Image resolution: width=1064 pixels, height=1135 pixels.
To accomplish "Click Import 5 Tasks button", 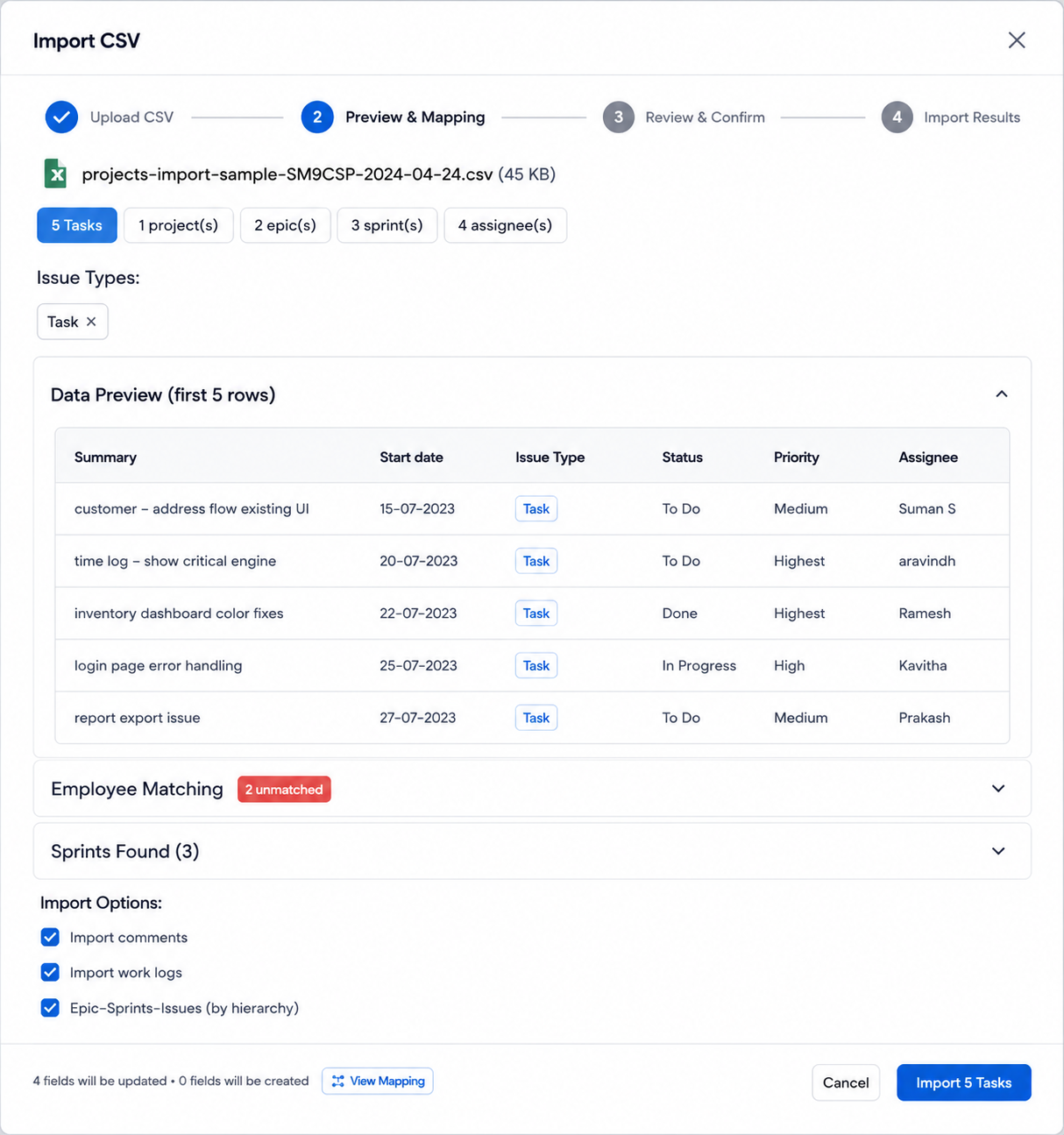I will (x=964, y=1082).
